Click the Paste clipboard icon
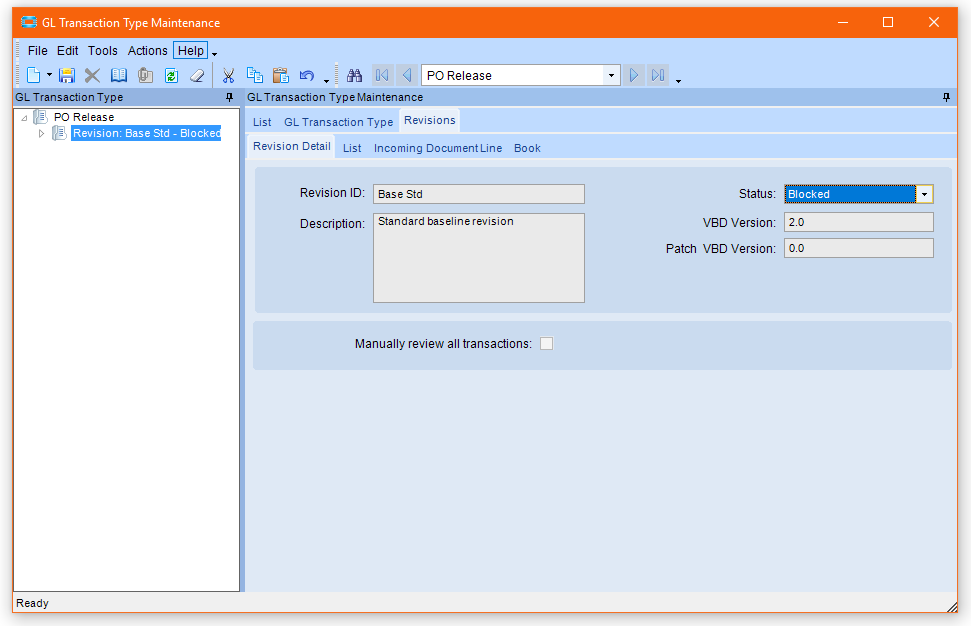The image size is (971, 626). (281, 75)
